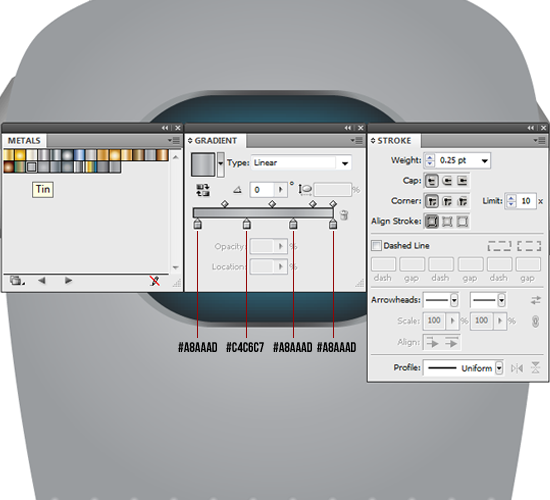The height and width of the screenshot is (500, 550).
Task: Open the gradient angle preset arrow
Action: click(281, 190)
